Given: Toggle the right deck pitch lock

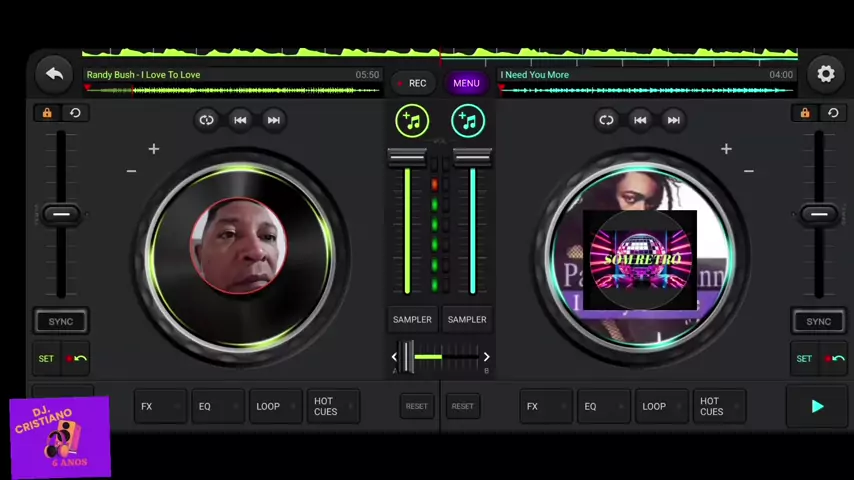Looking at the screenshot, I should (x=804, y=113).
